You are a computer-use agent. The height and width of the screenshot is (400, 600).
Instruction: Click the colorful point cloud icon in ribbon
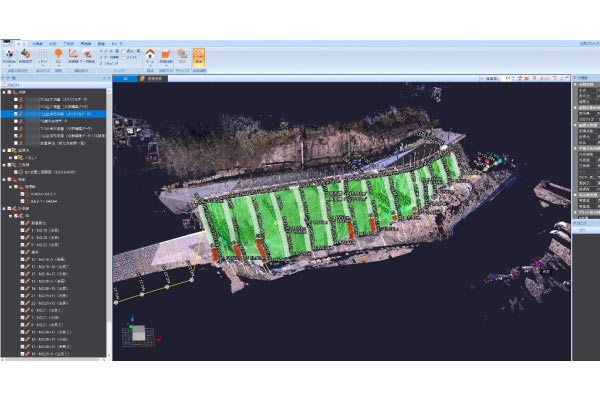(8, 54)
